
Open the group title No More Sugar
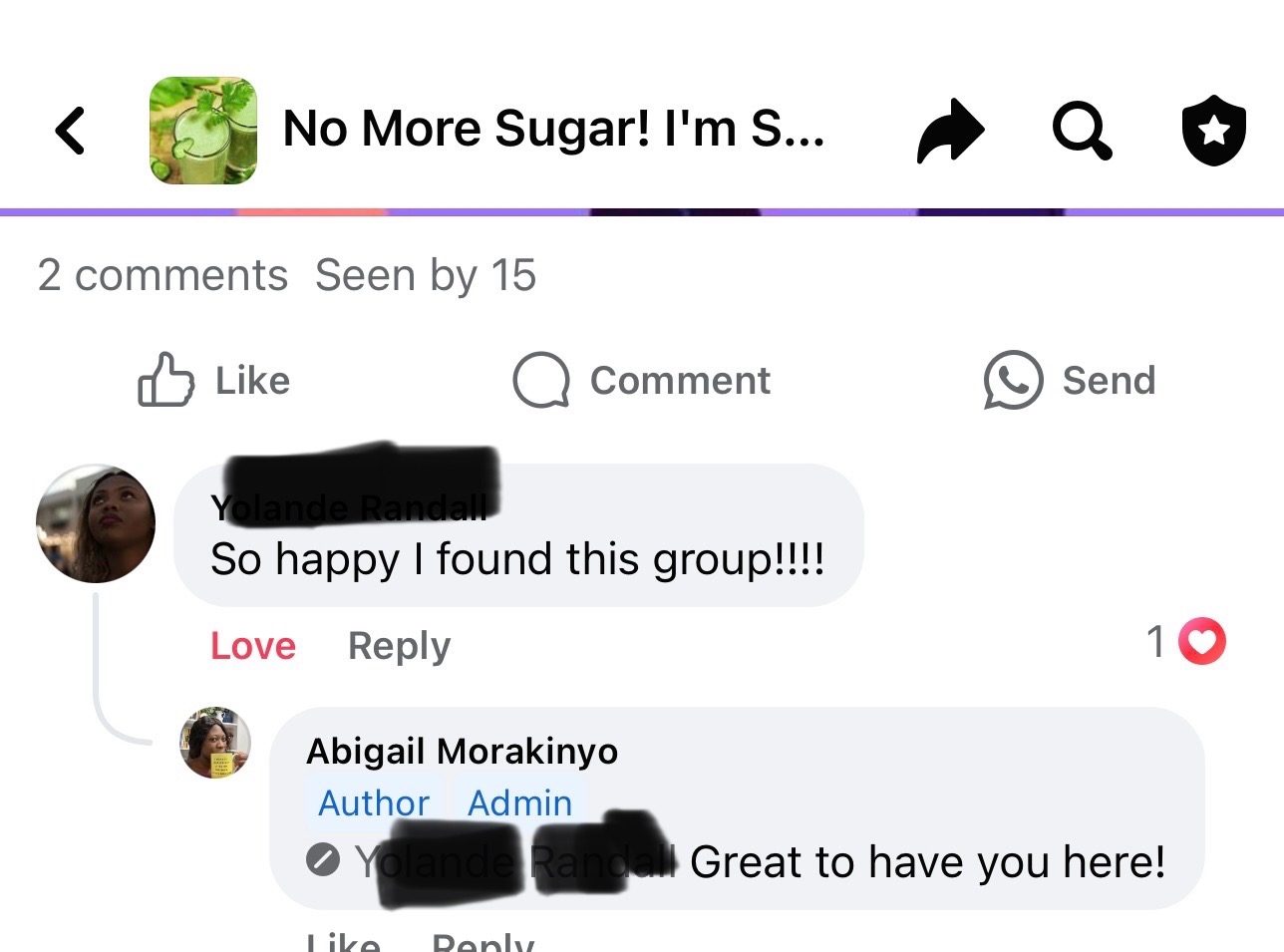(x=553, y=129)
